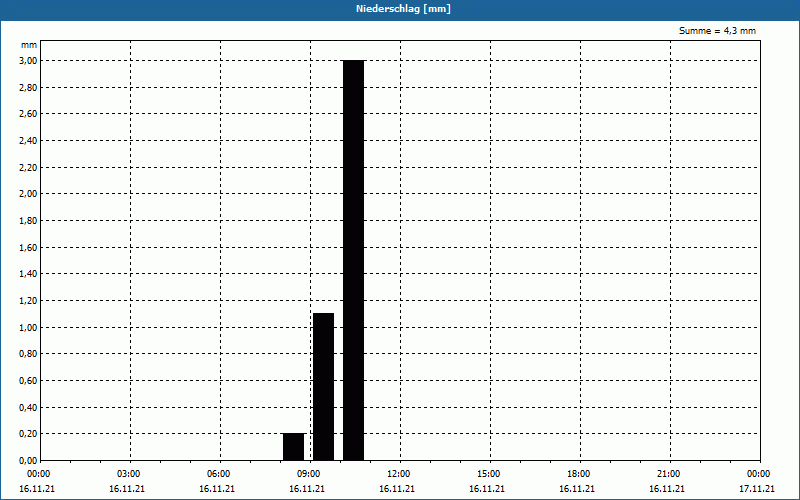Image resolution: width=800 pixels, height=500 pixels.
Task: Click the 12:00 time axis label
Action: [398, 474]
